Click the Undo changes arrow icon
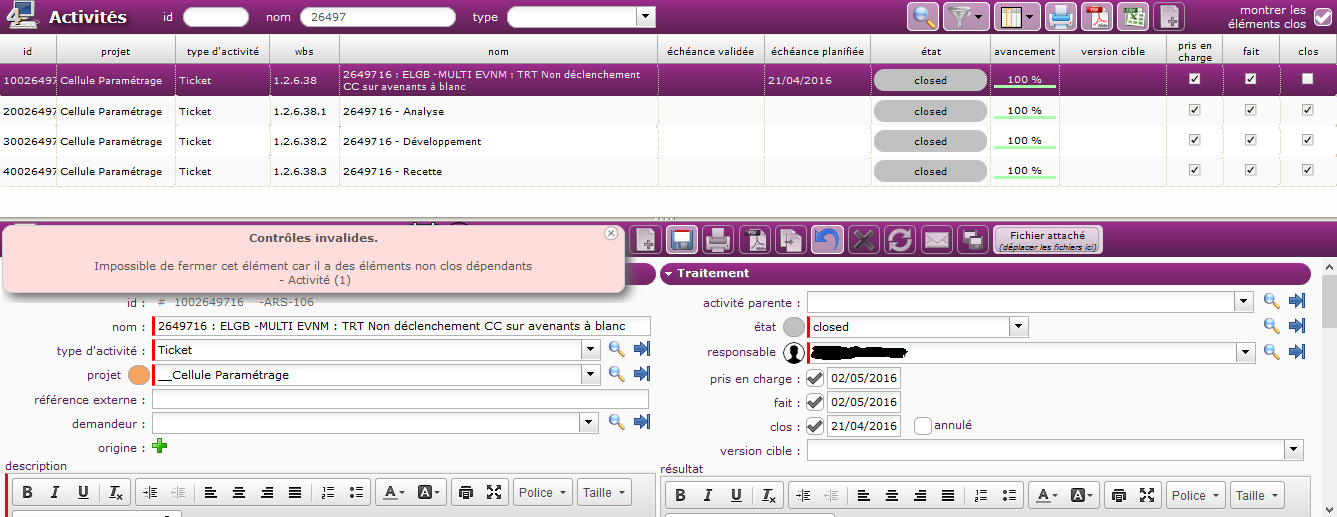This screenshot has height=517, width=1337. [826, 240]
